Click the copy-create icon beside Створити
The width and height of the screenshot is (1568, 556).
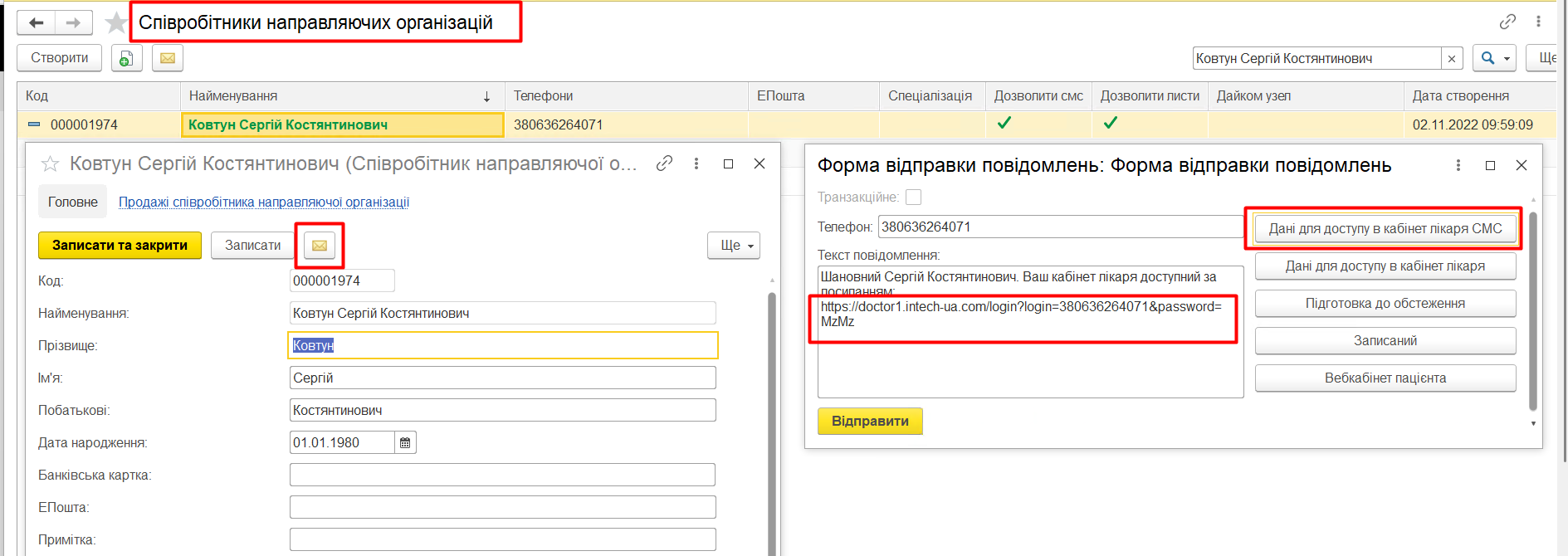(126, 58)
